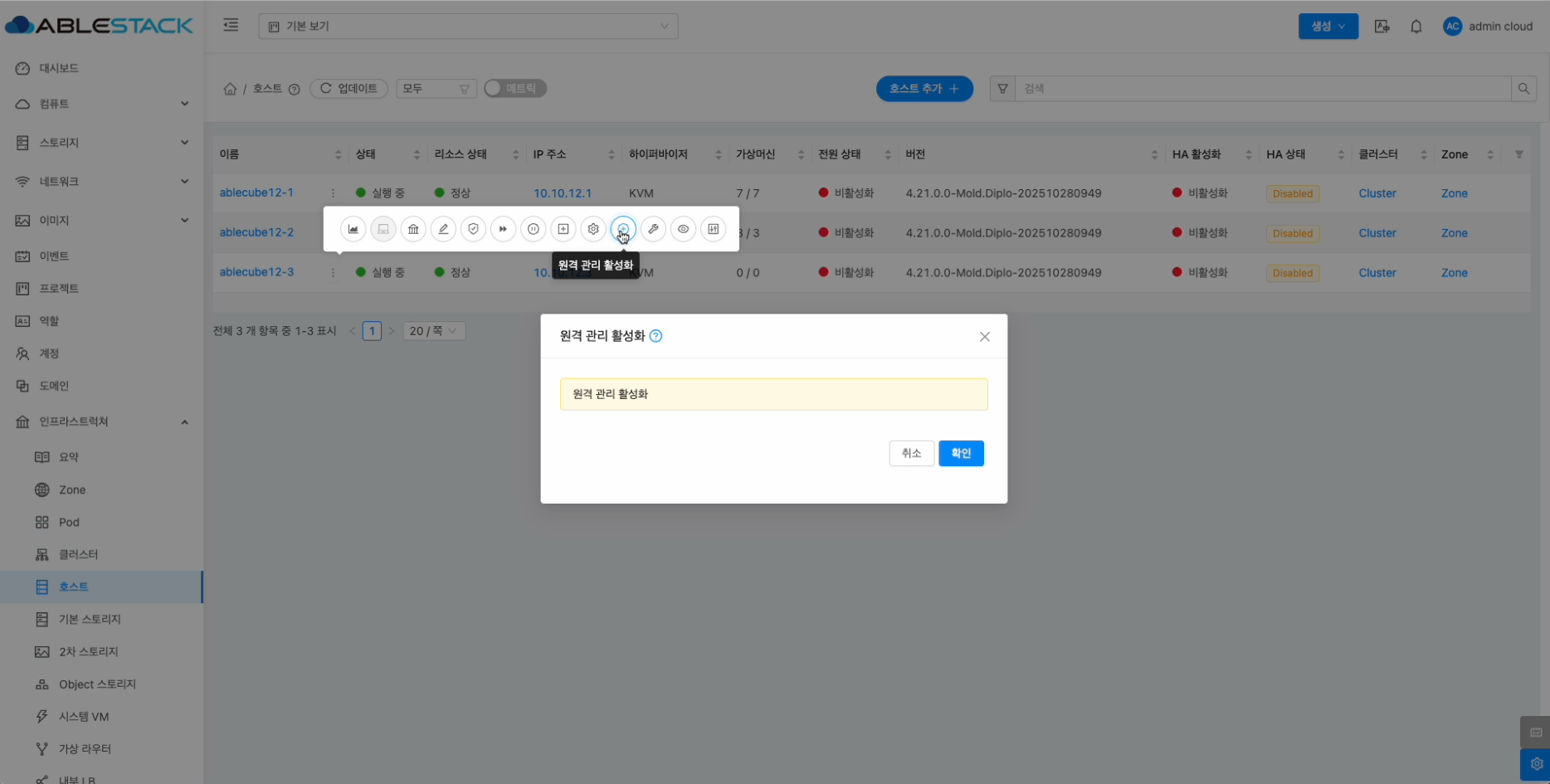Screen dimensions: 1550x784
Task: Open the 모두 filter dropdown
Action: click(x=436, y=89)
